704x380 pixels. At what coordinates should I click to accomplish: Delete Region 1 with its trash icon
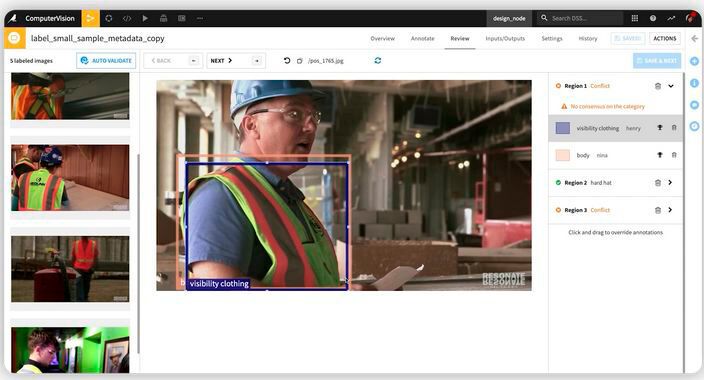point(658,86)
